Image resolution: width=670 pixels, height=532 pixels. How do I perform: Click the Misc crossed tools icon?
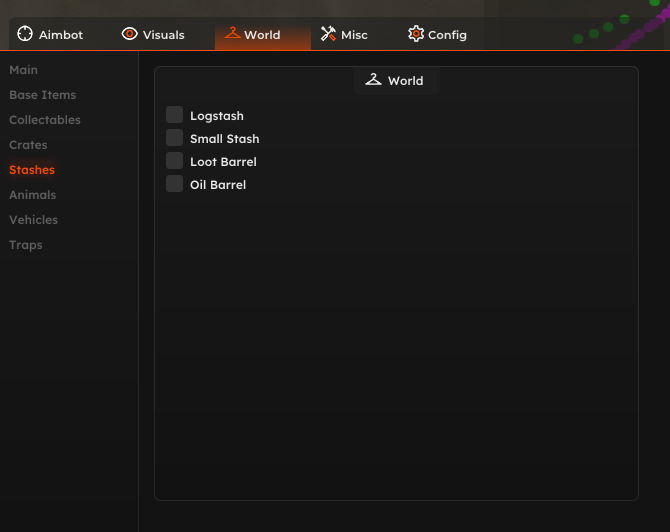click(x=328, y=34)
